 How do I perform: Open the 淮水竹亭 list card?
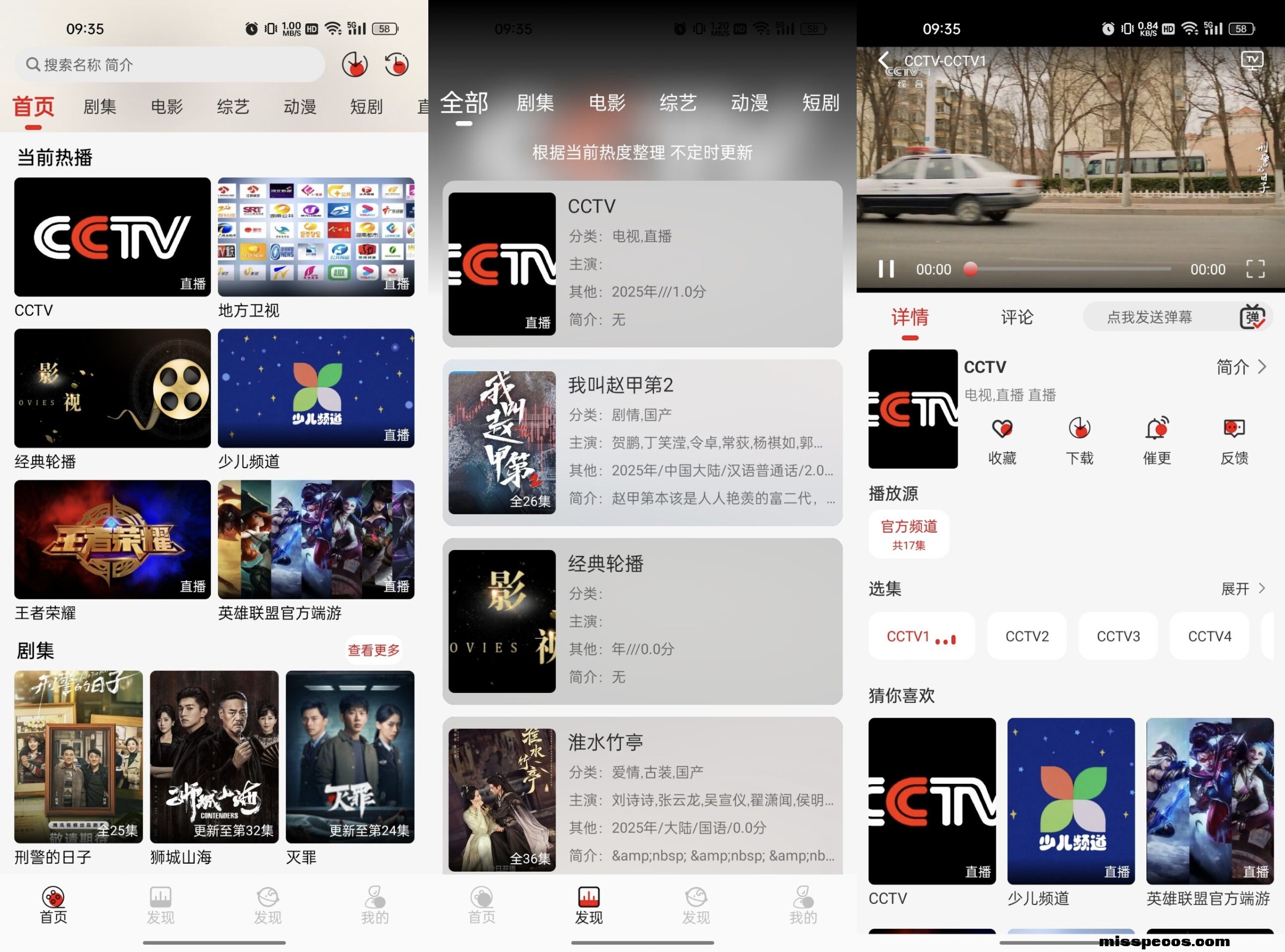[642, 797]
